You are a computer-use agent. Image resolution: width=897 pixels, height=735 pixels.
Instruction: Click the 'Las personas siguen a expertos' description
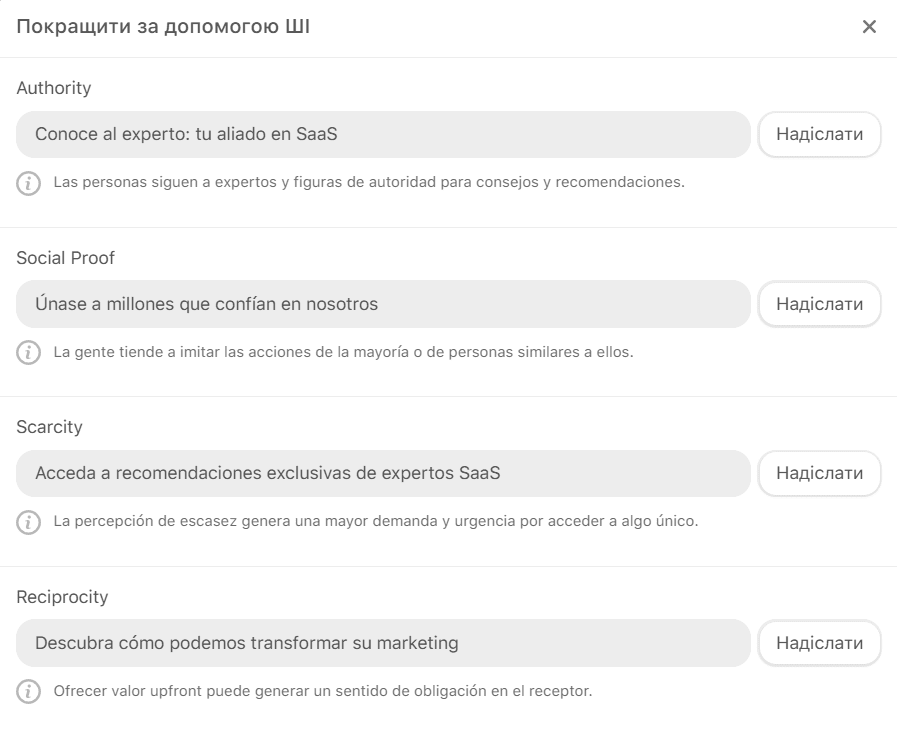coord(369,183)
